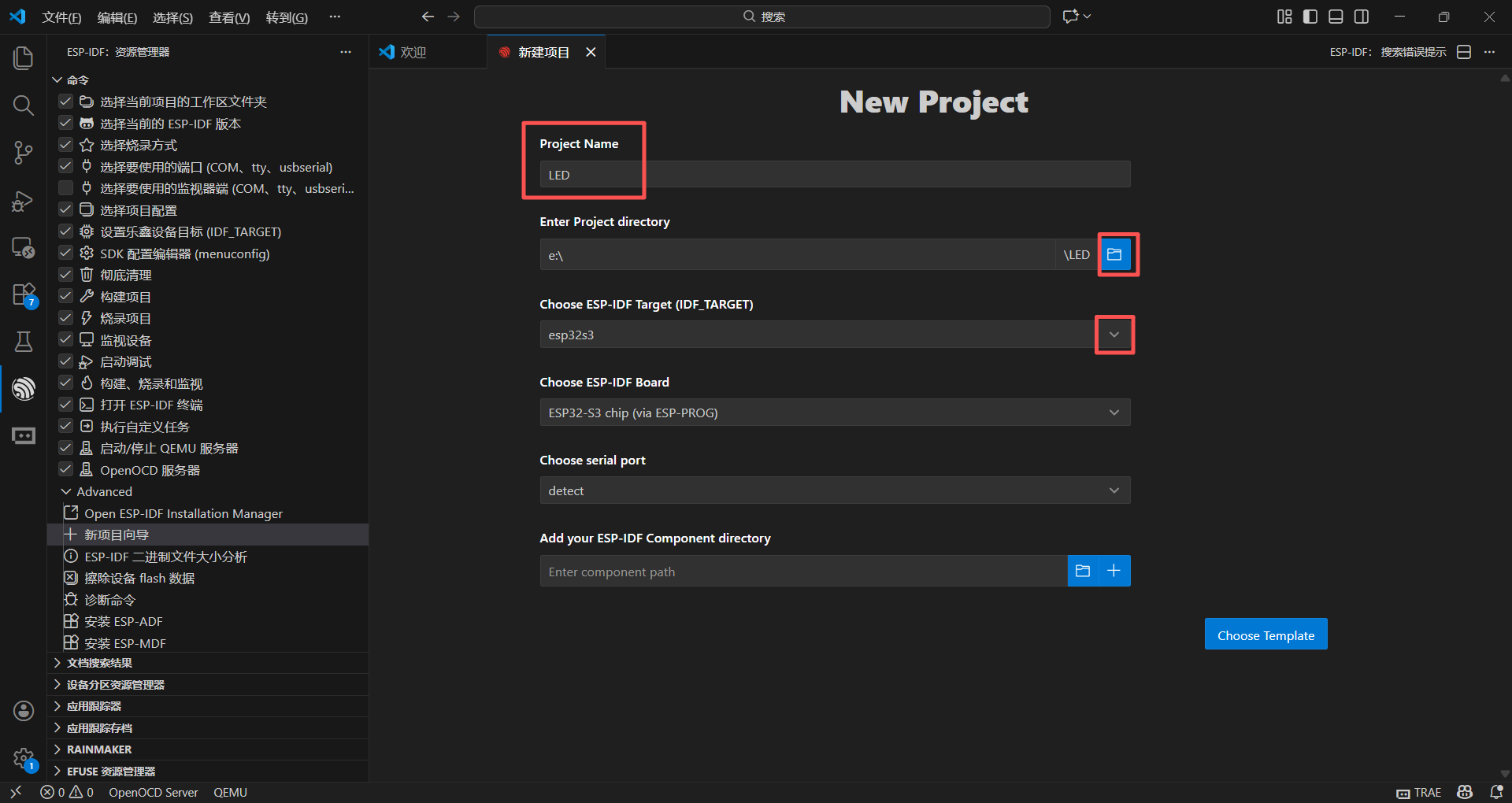The width and height of the screenshot is (1512, 803).
Task: Click the title bar 搜索 command box
Action: pos(762,17)
